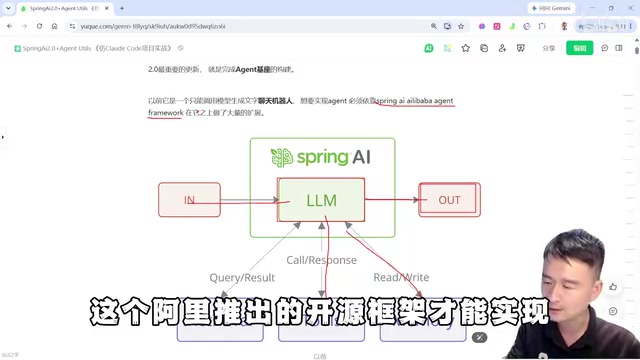Close the SpringAI2.0 browser tab
The image size is (640, 360).
(x=107, y=8)
